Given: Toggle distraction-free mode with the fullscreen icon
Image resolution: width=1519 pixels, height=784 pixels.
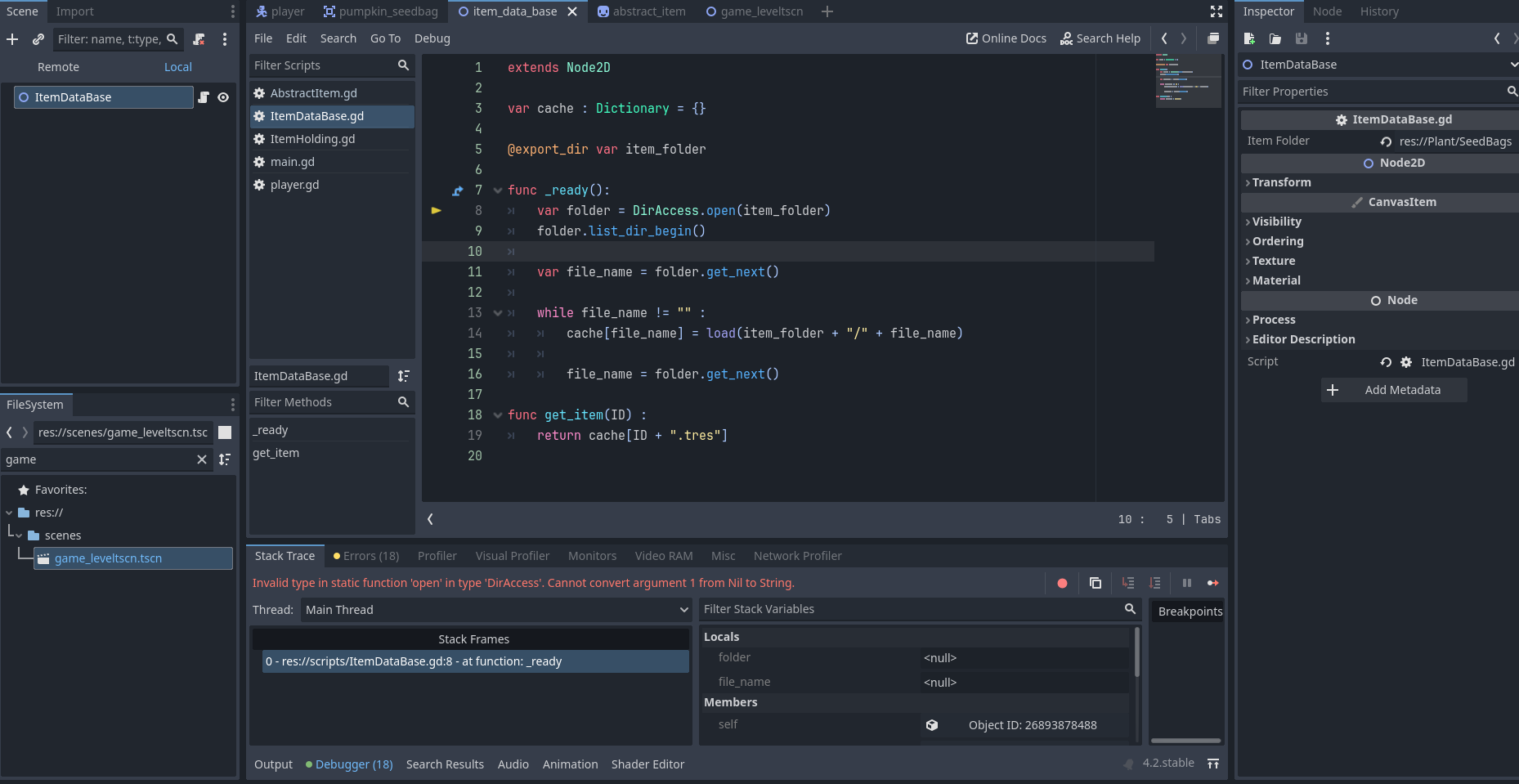Looking at the screenshot, I should coord(1217,11).
